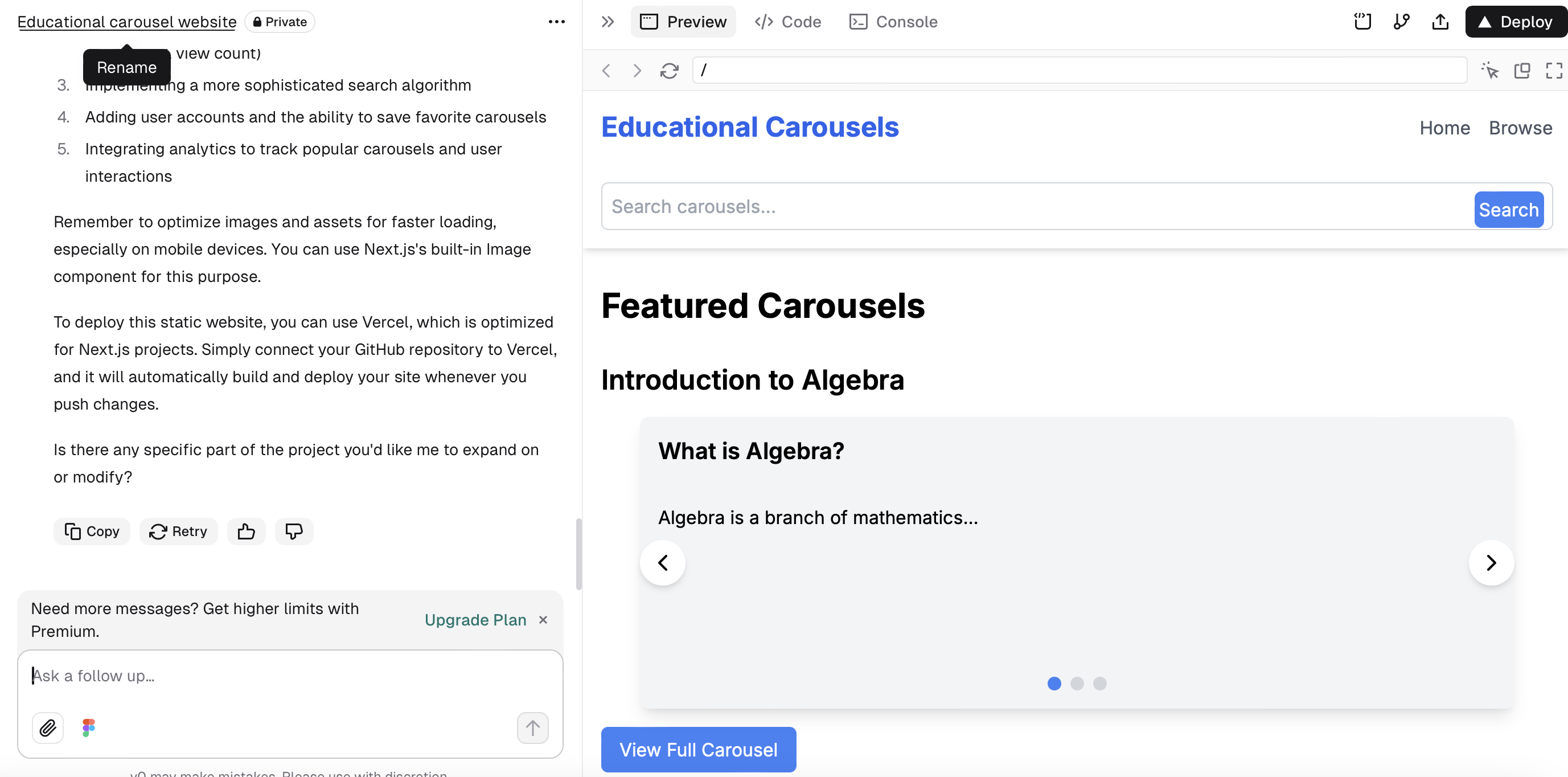Screen dimensions: 1568x777
Task: Click the blue Search button
Action: [1508, 210]
